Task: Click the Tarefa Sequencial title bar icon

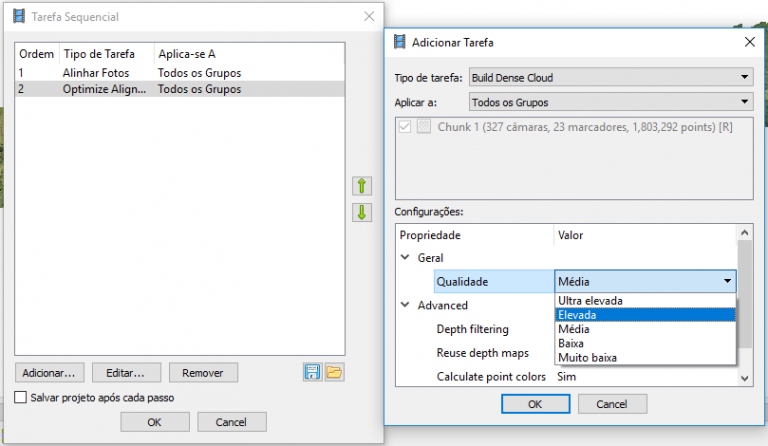Action: click(x=19, y=16)
